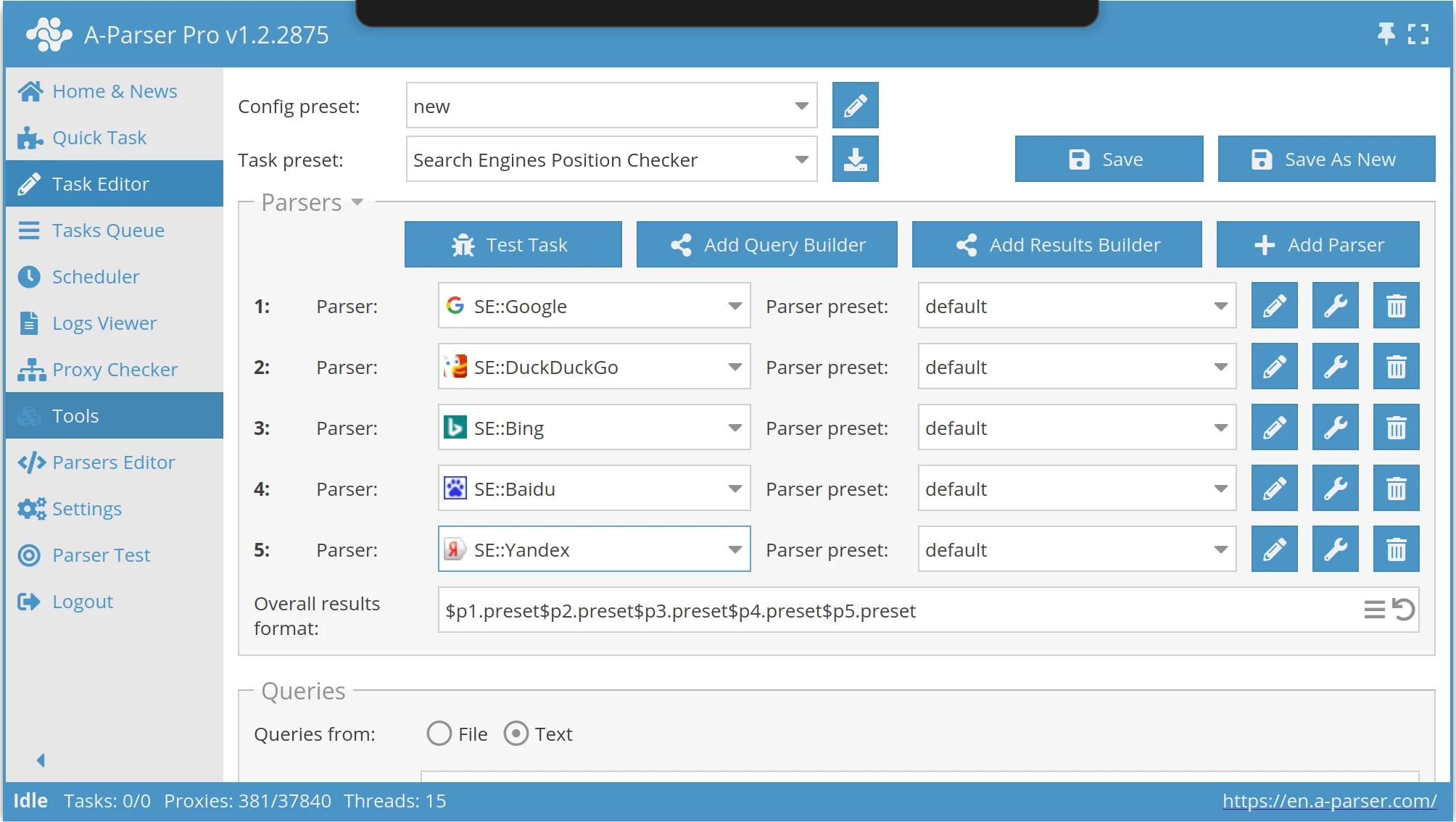Open the Scheduler from the sidebar

[95, 276]
